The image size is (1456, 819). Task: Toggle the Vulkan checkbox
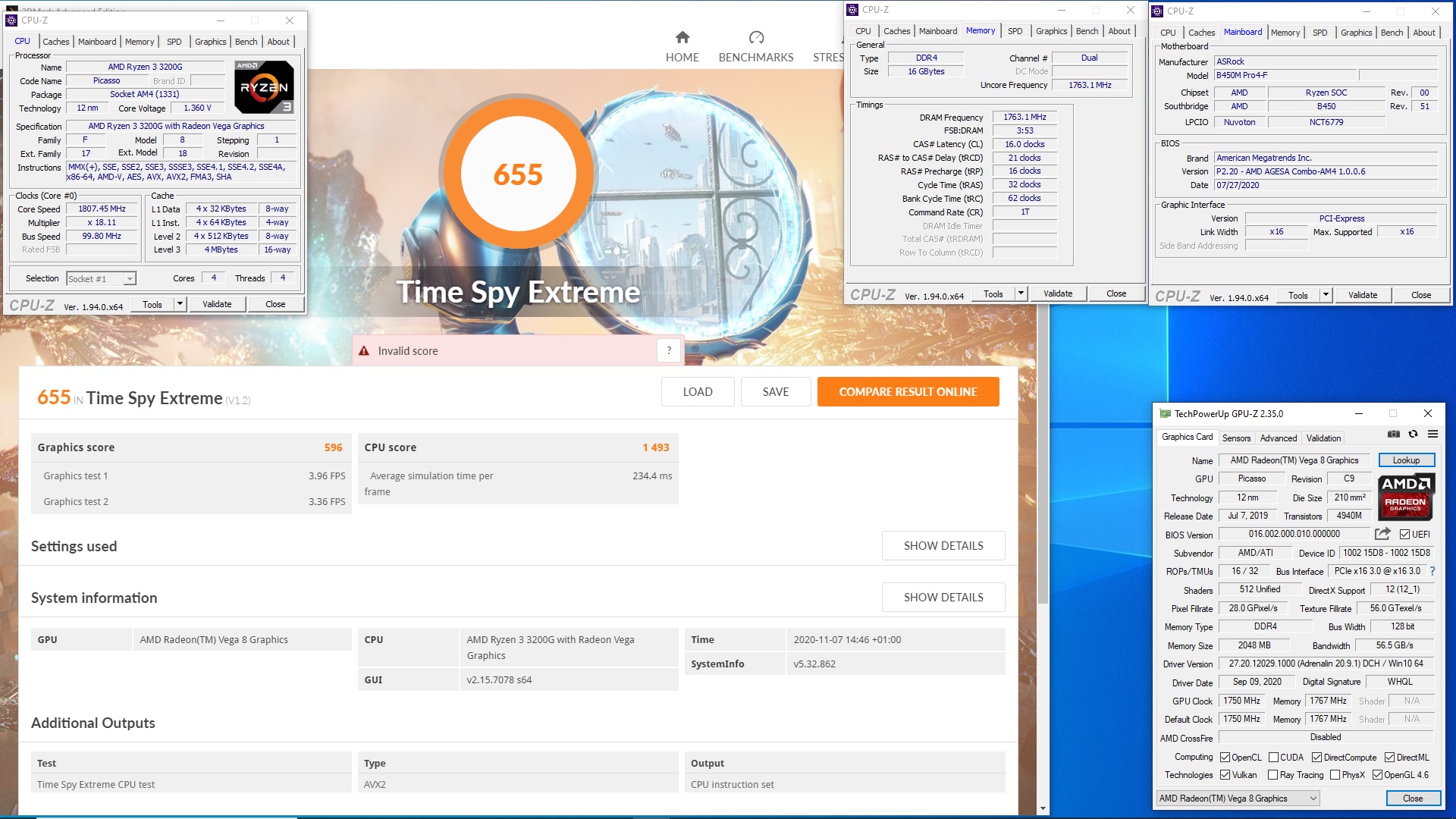(x=1225, y=775)
